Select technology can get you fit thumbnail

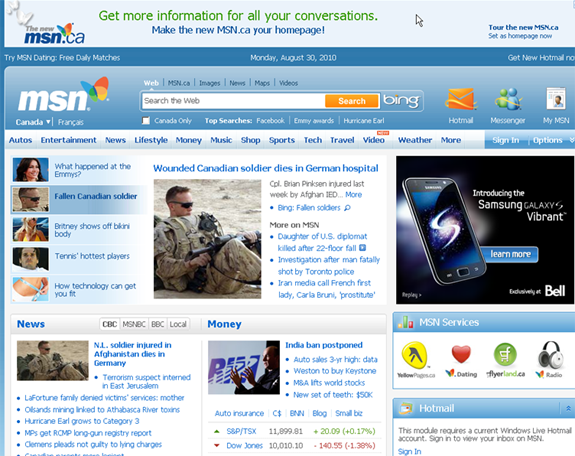[30, 289]
